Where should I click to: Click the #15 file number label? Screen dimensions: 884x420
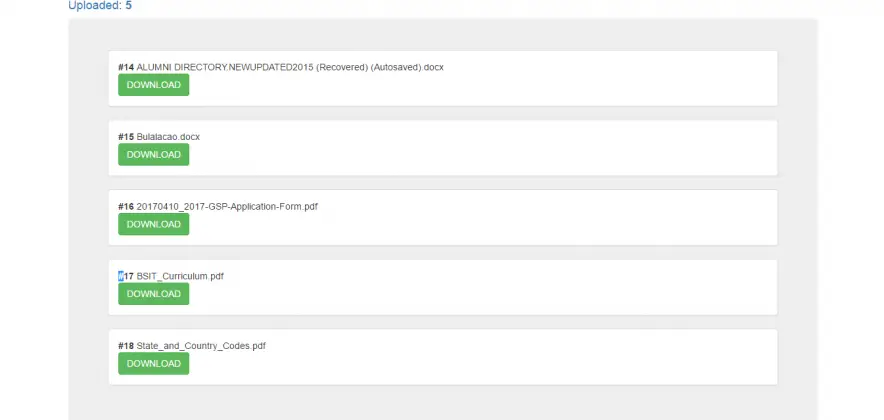[x=126, y=137]
